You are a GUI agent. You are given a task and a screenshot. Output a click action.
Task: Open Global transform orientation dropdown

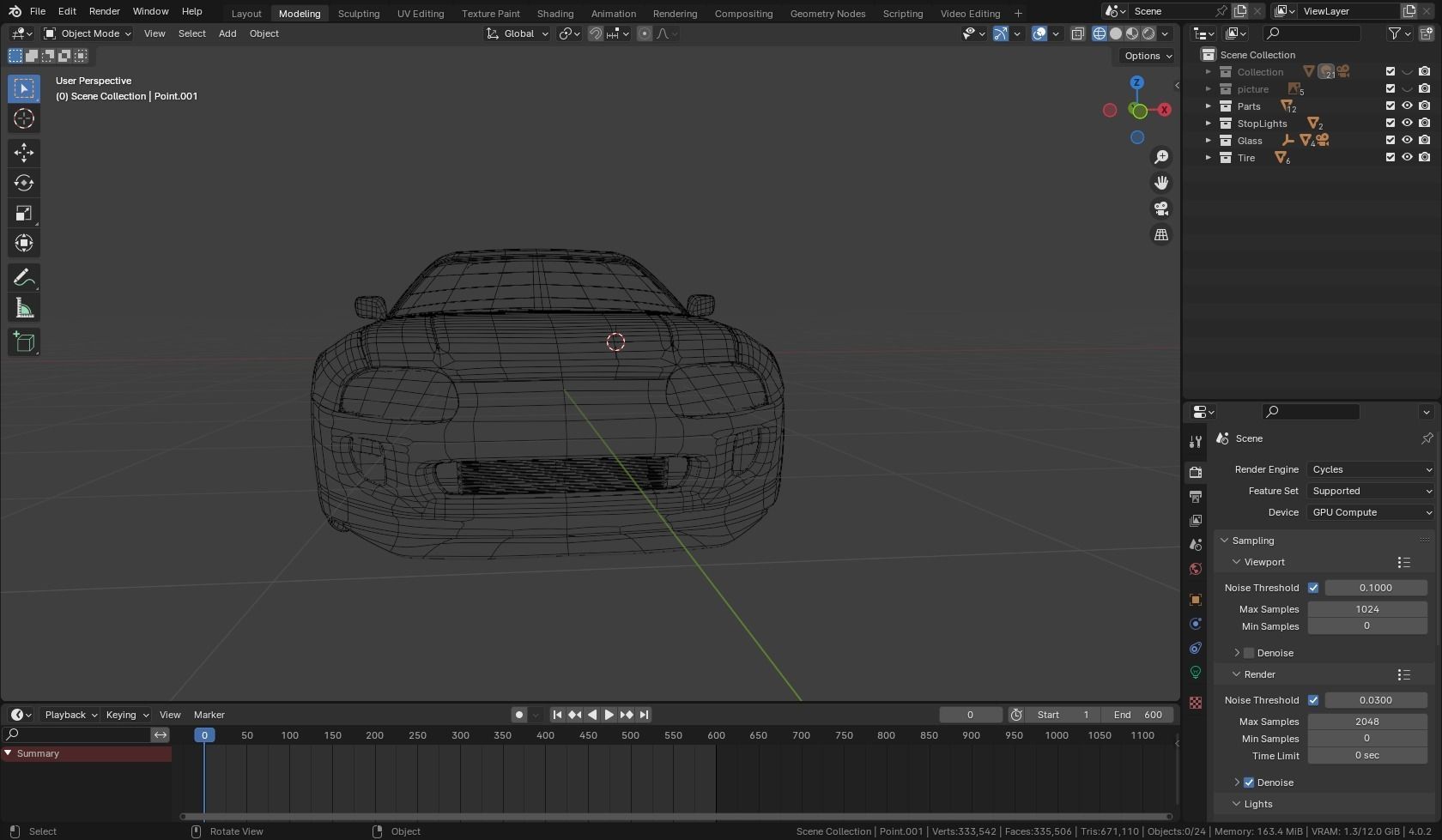(517, 33)
